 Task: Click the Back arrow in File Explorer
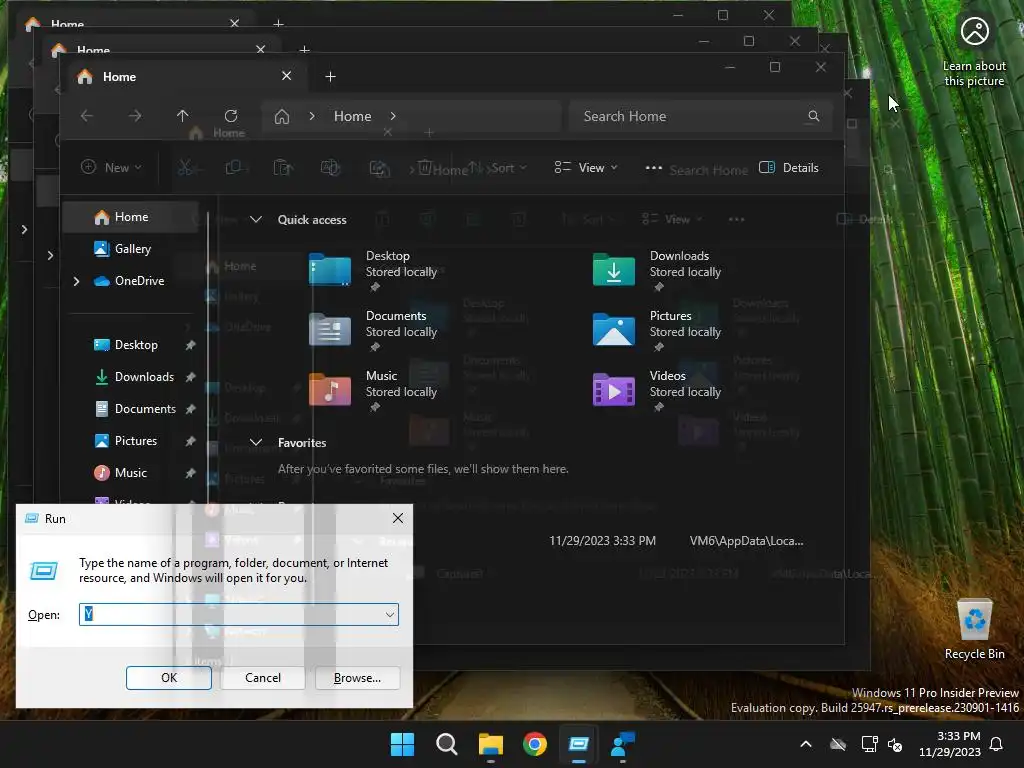point(86,116)
